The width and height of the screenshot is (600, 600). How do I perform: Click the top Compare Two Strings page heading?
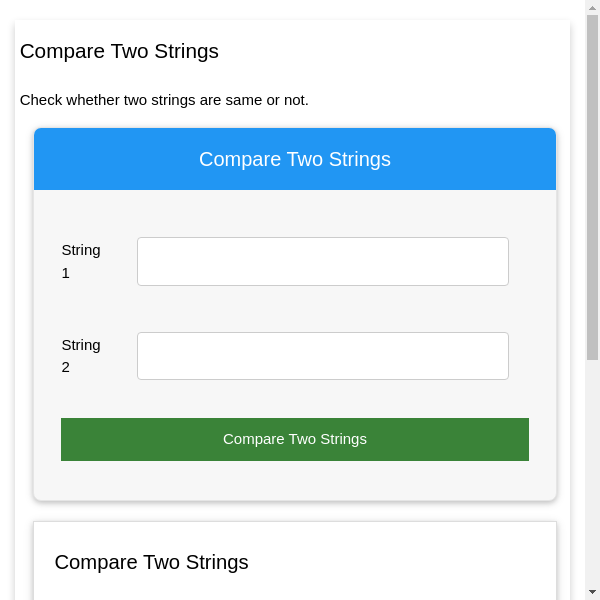(119, 51)
